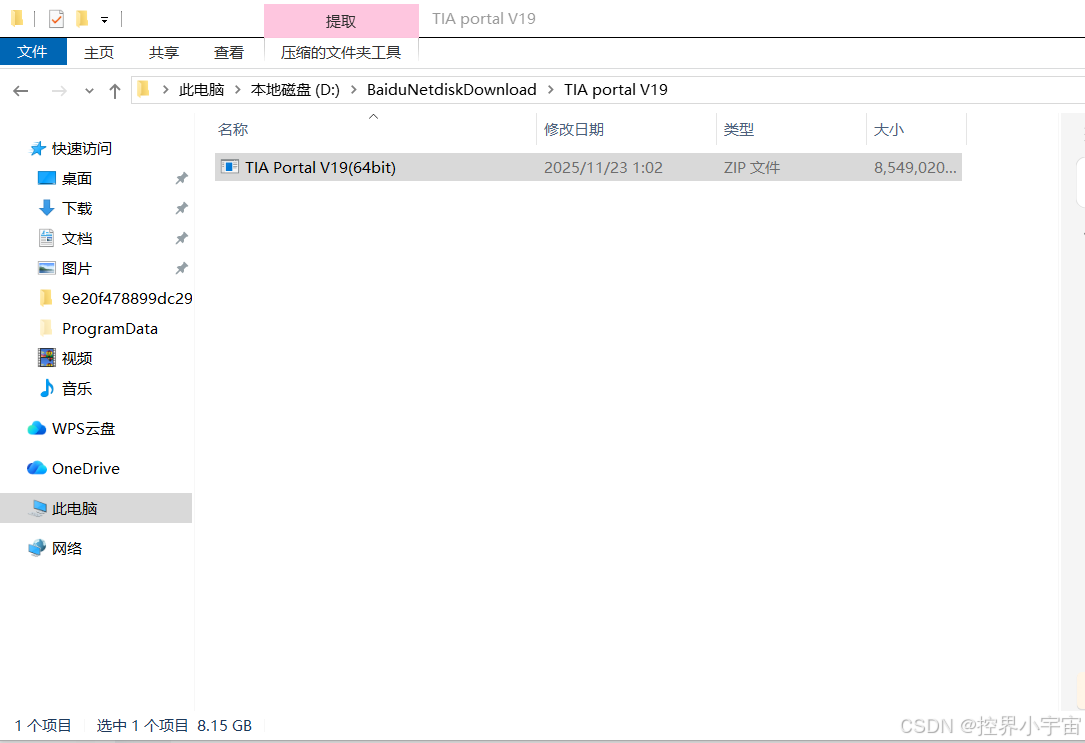Navigate to 本地磁盘 (D:) in the address bar
The image size is (1085, 743).
295,90
